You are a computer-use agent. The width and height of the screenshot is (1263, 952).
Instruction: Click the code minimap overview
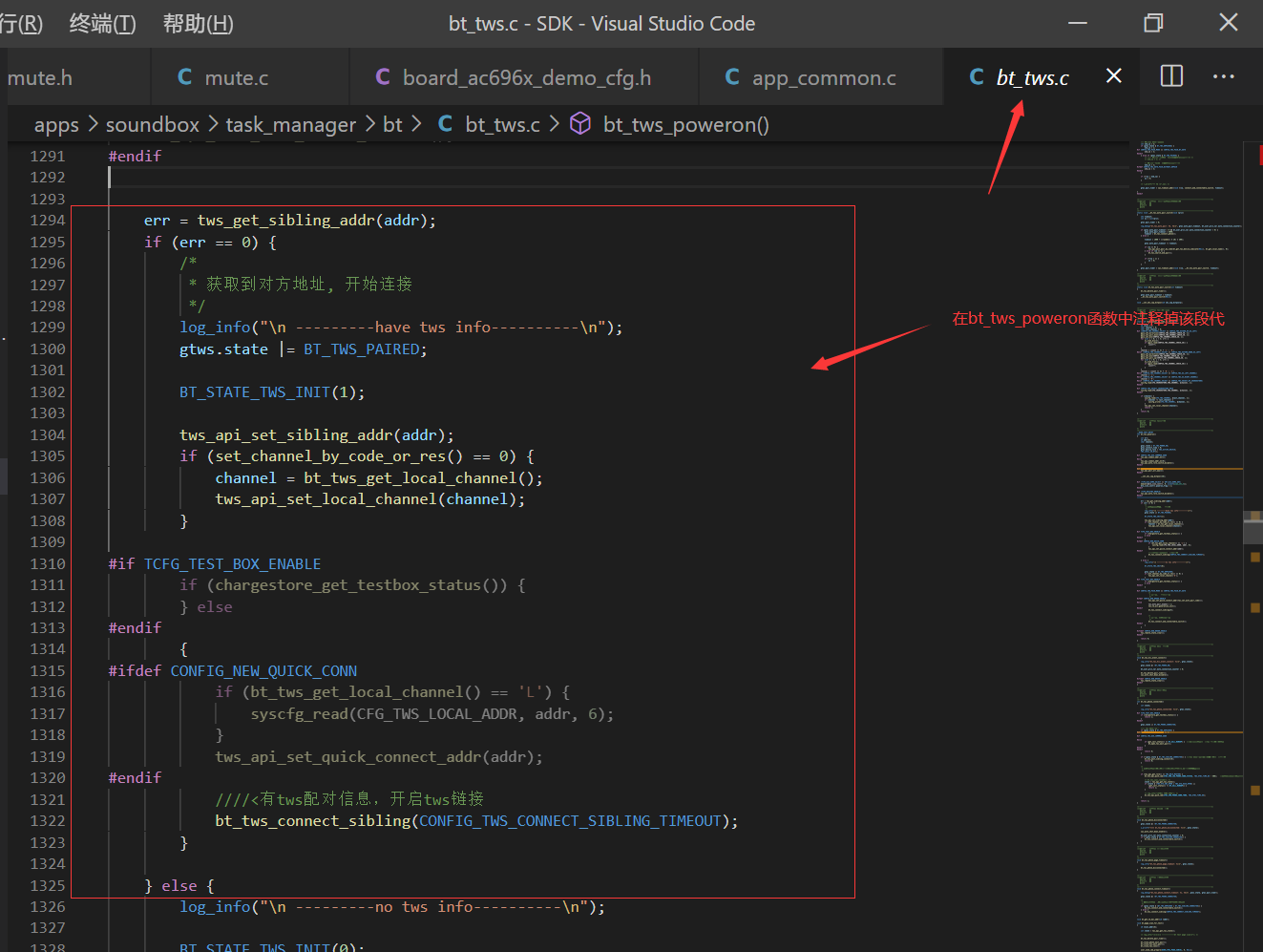(x=1188, y=544)
